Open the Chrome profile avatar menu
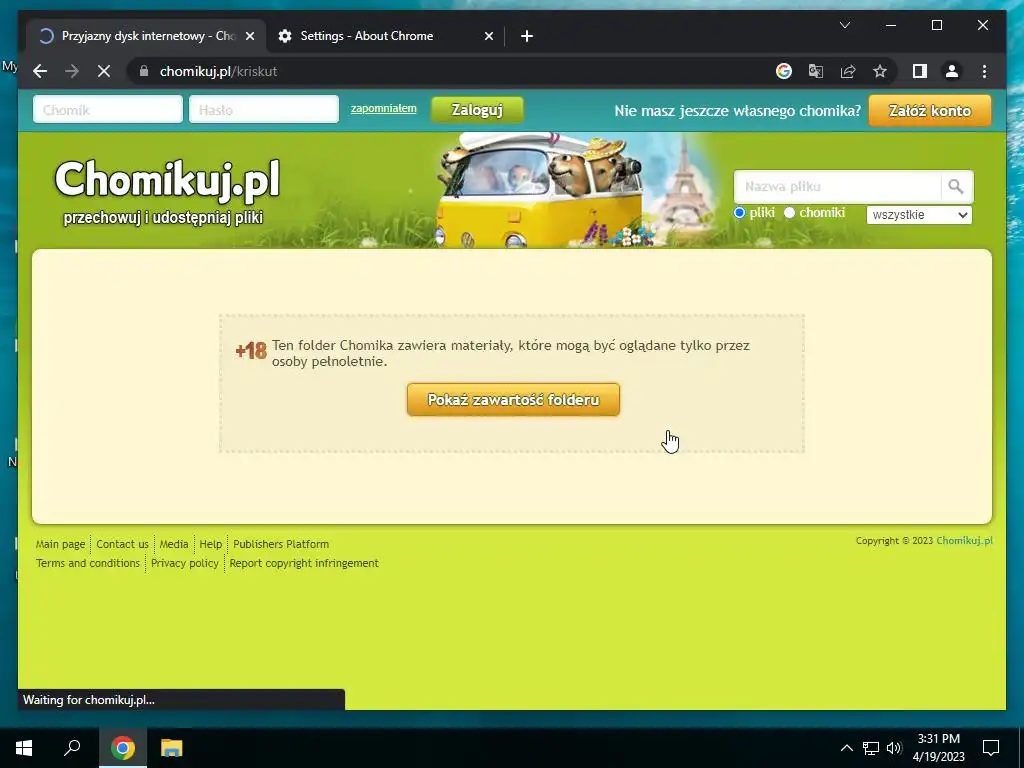The width and height of the screenshot is (1024, 768). click(x=952, y=71)
